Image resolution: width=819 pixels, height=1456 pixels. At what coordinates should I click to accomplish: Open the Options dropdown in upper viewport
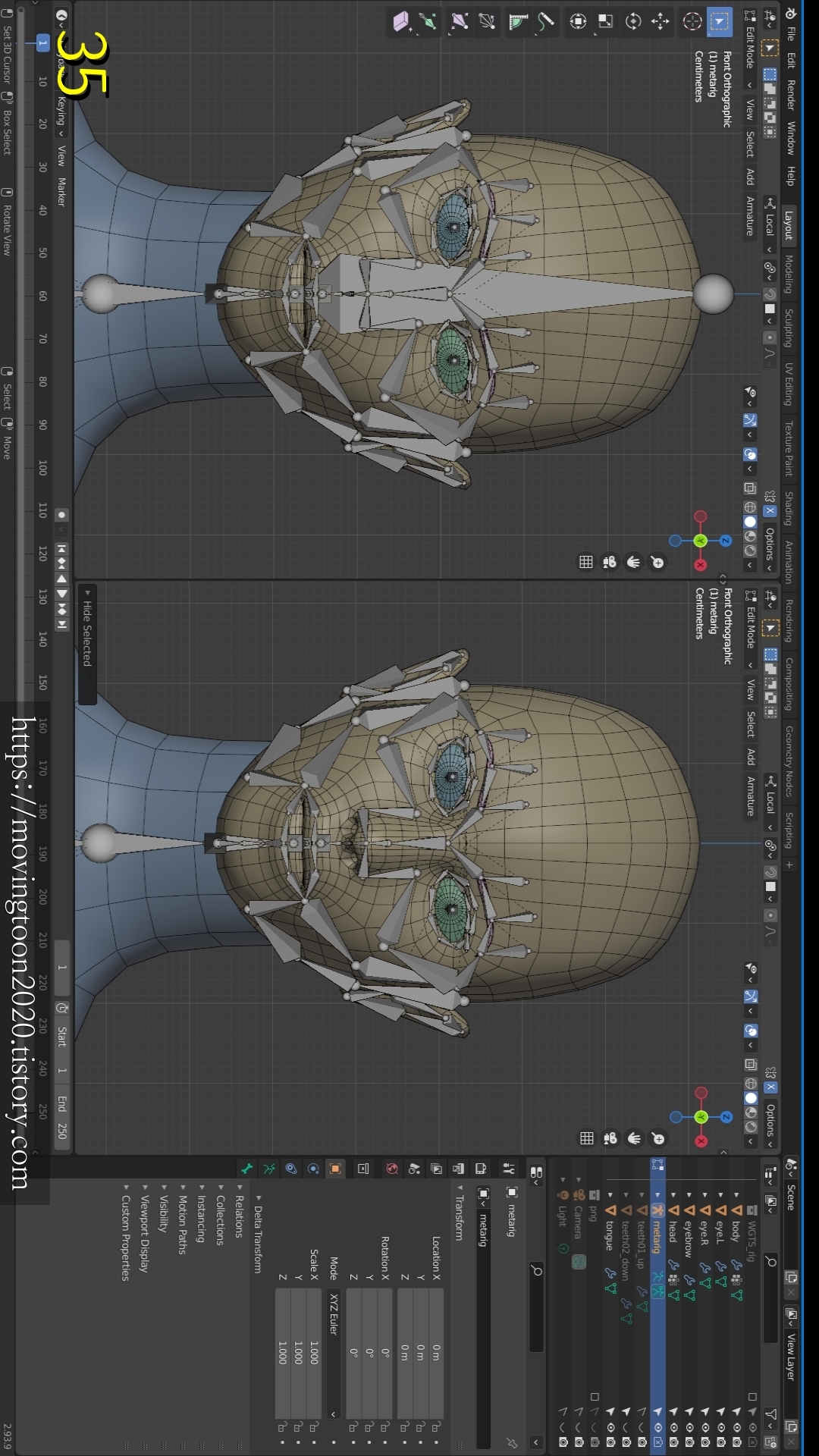click(769, 549)
